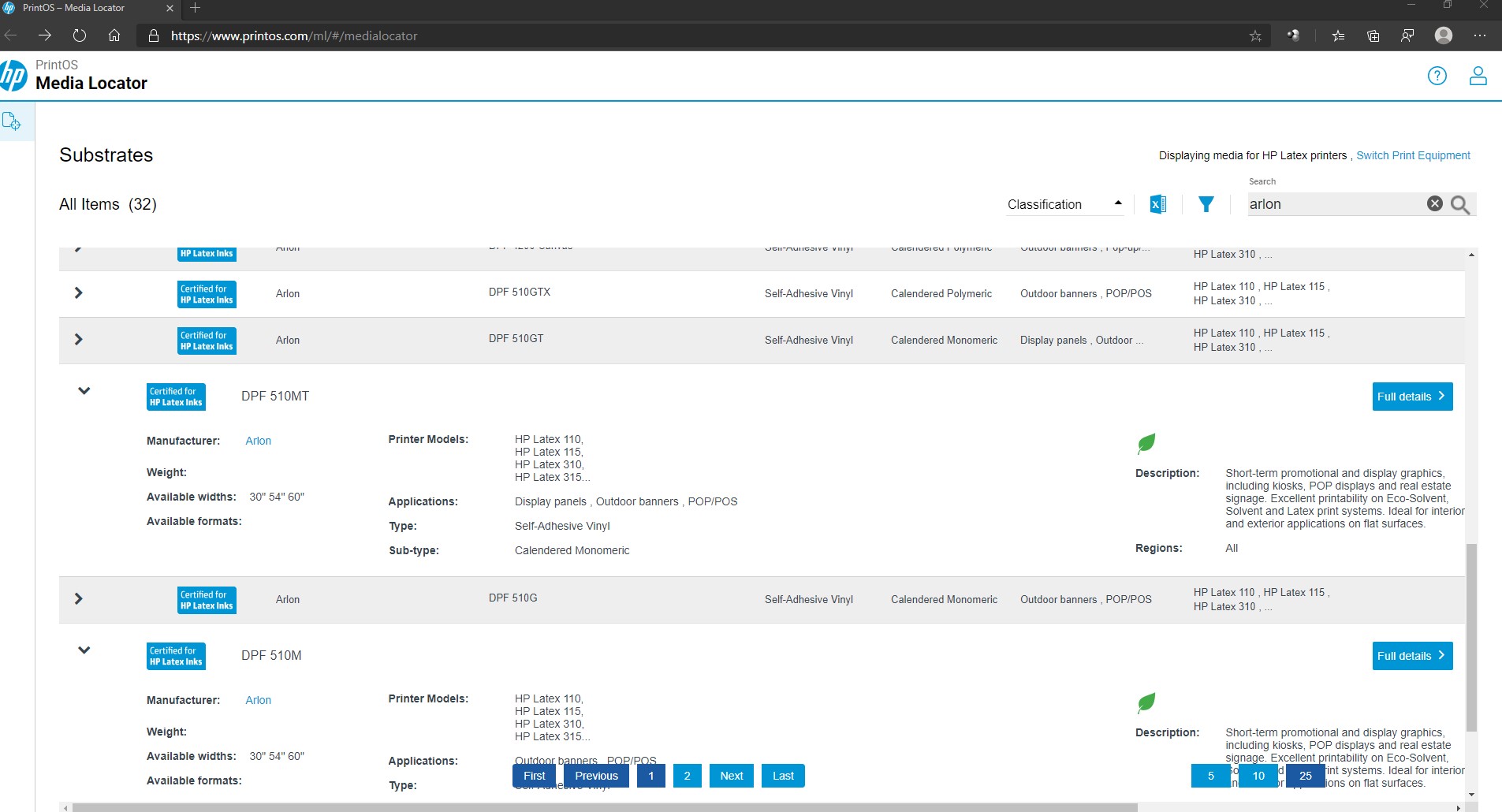Image resolution: width=1502 pixels, height=812 pixels.
Task: Open the browser extension icon
Action: coord(1294,35)
